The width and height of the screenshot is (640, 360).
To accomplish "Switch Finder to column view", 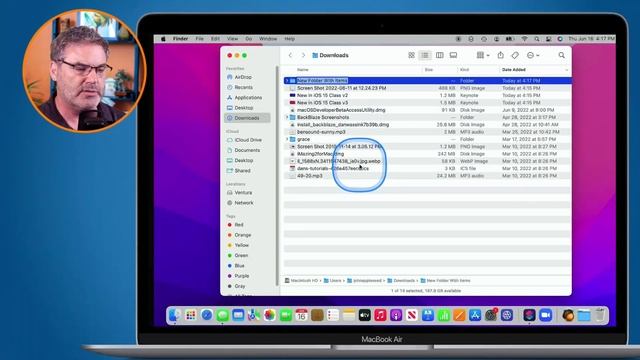I will pos(440,55).
